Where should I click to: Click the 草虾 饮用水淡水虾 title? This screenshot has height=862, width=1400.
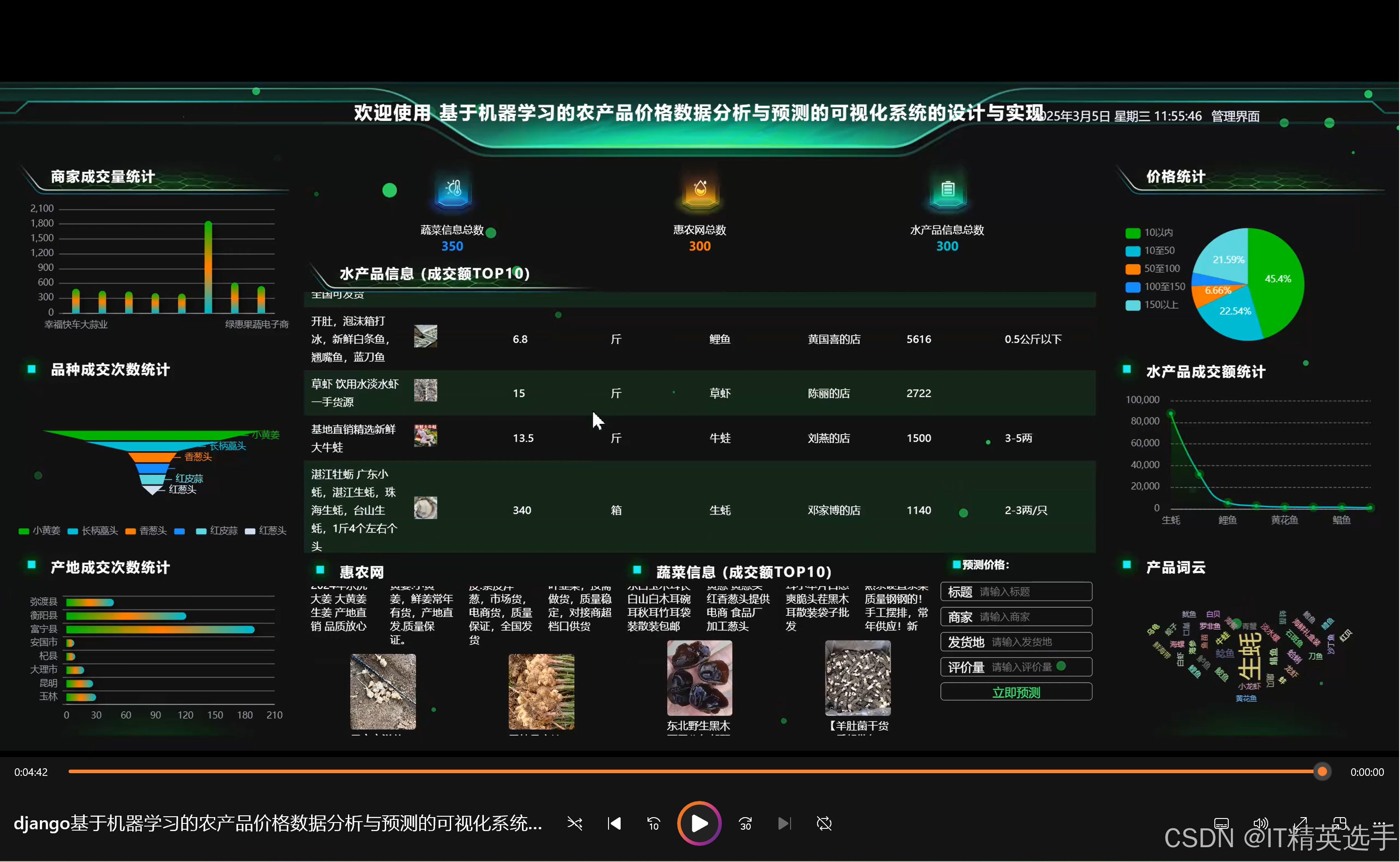[355, 393]
